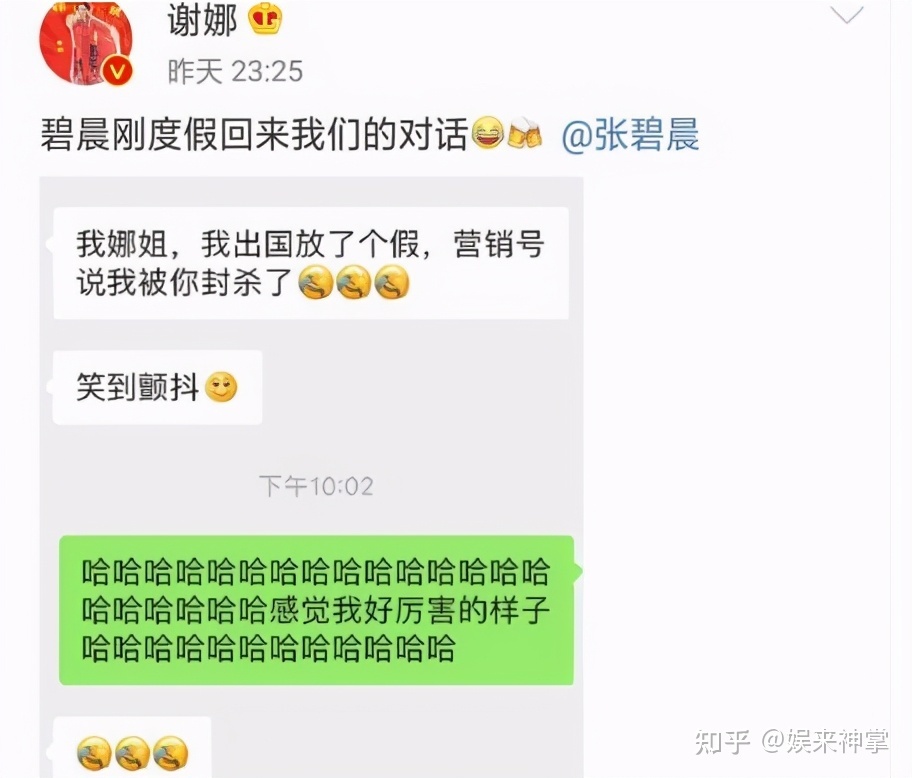The height and width of the screenshot is (778, 912).
Task: Open 谢娜's profile avatar
Action: pos(86,42)
